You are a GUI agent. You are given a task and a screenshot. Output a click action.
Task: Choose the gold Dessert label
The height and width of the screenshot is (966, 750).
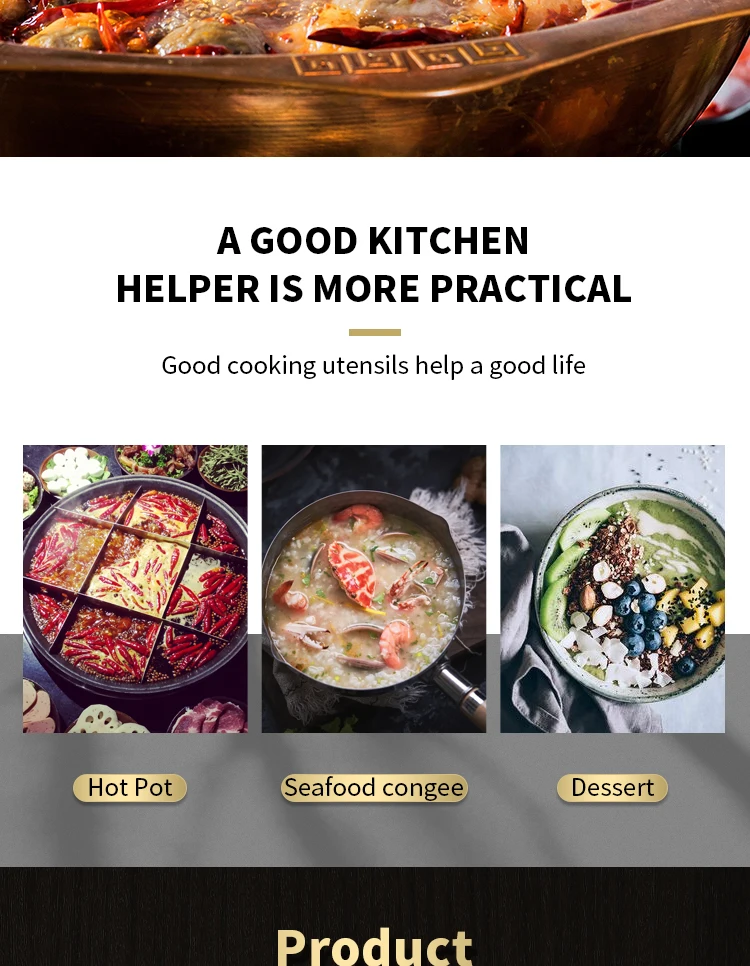pos(613,788)
